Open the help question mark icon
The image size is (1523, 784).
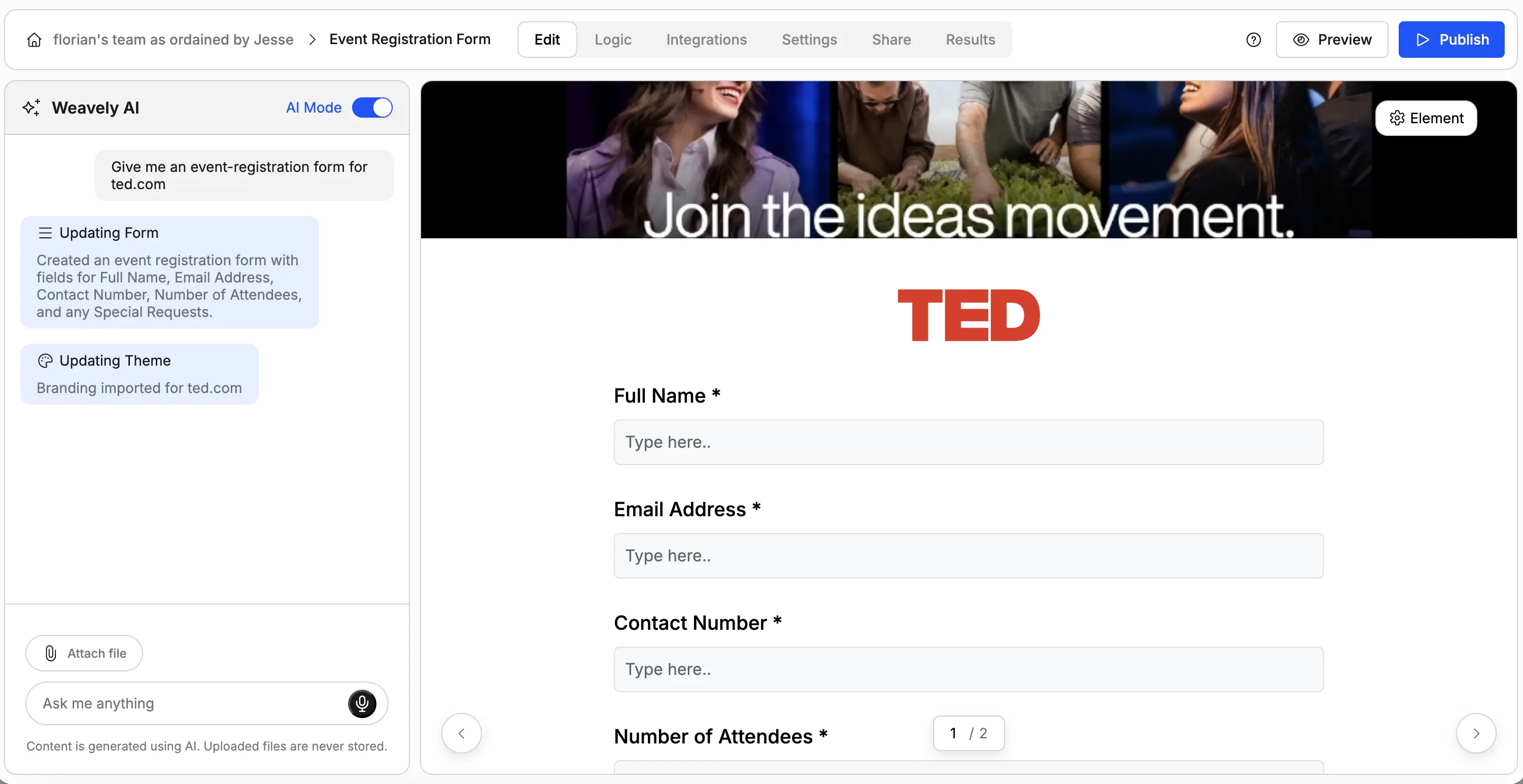[x=1254, y=39]
